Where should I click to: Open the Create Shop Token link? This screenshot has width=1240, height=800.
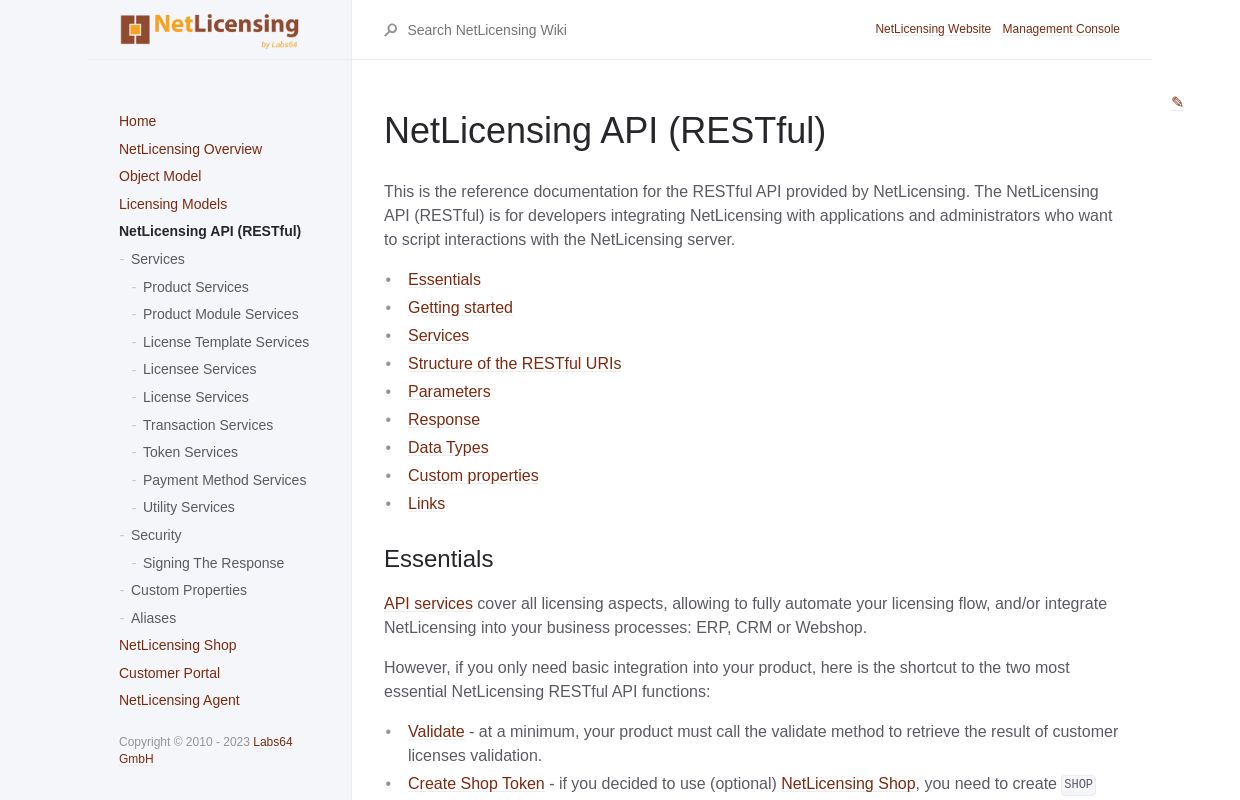click(476, 784)
